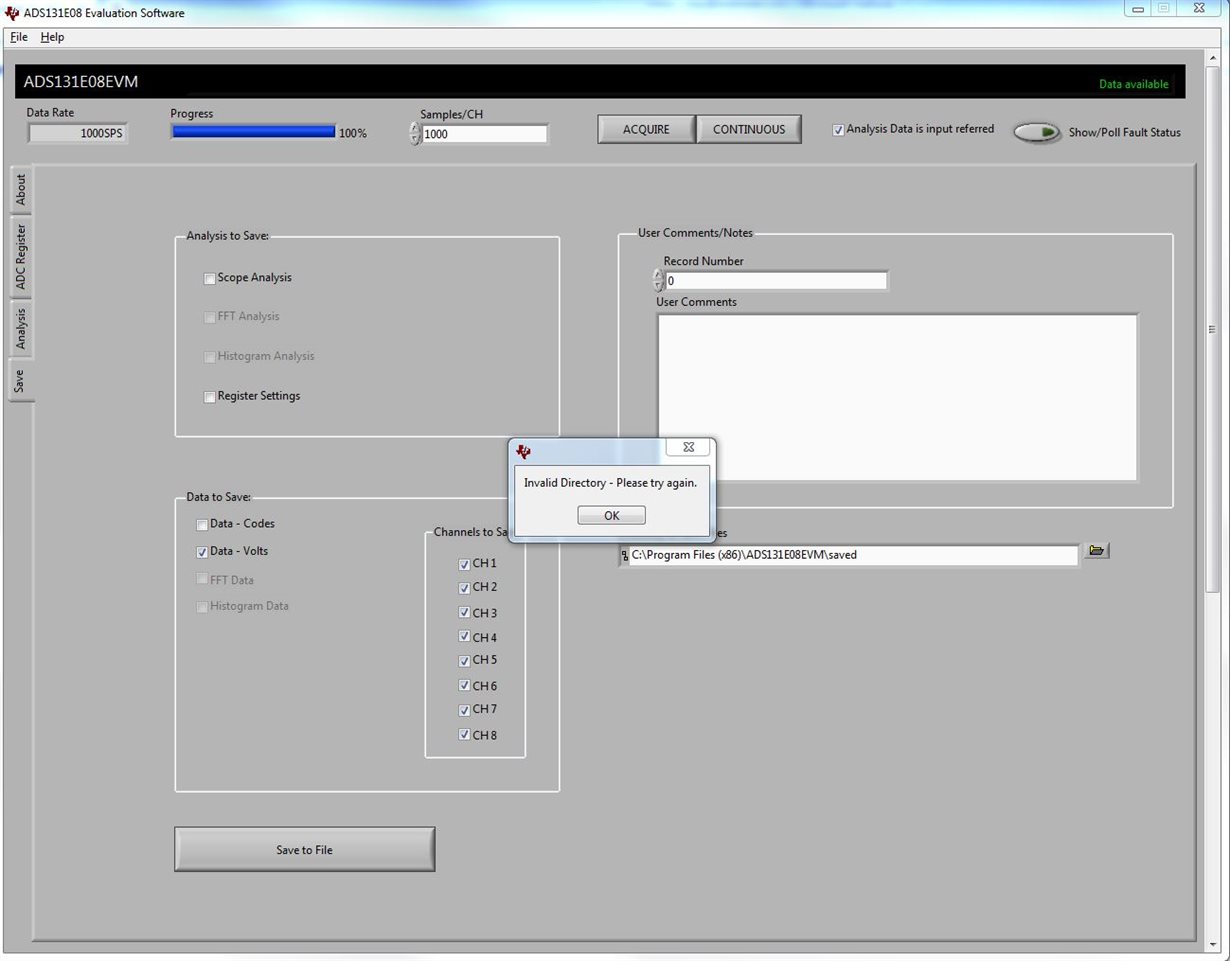This screenshot has height=961, width=1230.
Task: Uncheck the CH 8 channel checkbox
Action: point(464,735)
